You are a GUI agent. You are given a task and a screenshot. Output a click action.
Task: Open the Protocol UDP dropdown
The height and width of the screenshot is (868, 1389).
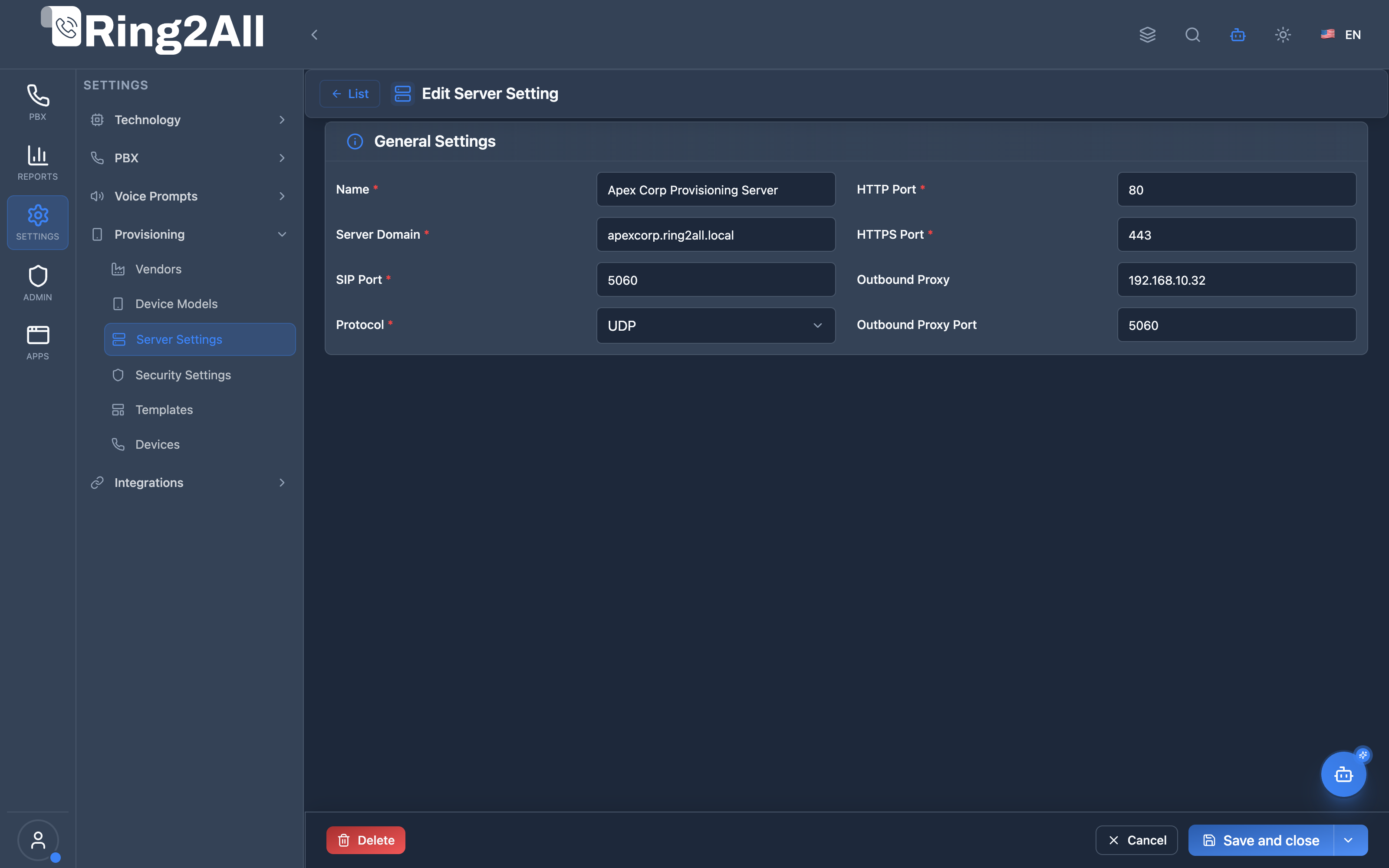point(716,325)
